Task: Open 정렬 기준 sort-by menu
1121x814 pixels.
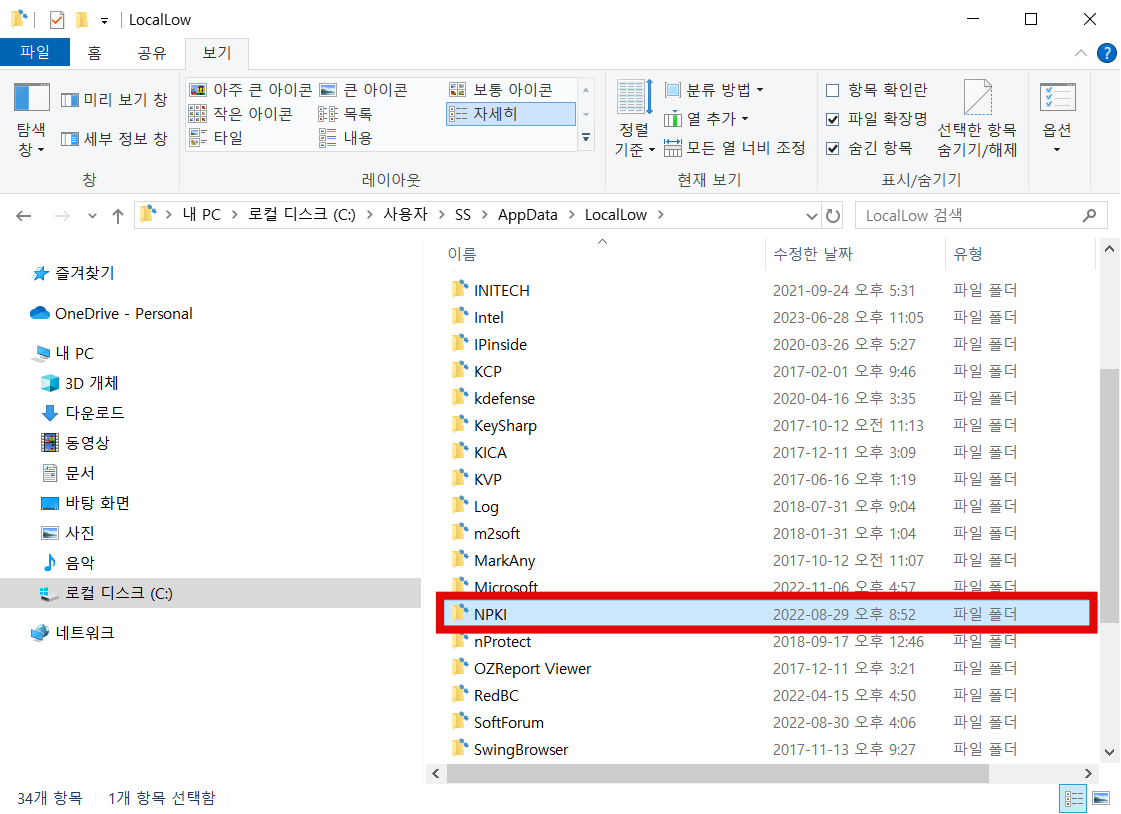Action: click(634, 119)
